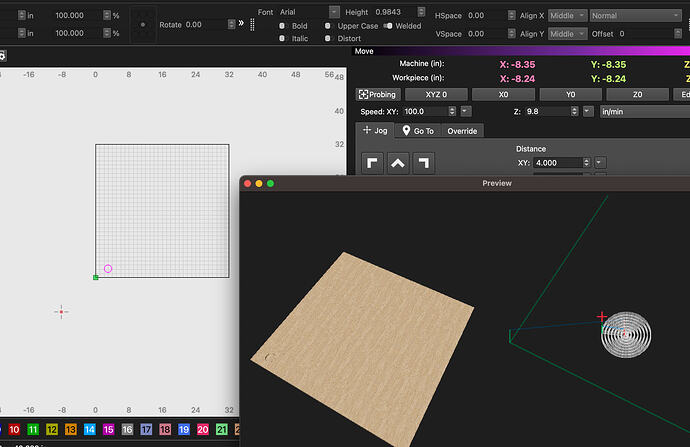Switch to the Override tab
The height and width of the screenshot is (447, 690).
(x=462, y=131)
